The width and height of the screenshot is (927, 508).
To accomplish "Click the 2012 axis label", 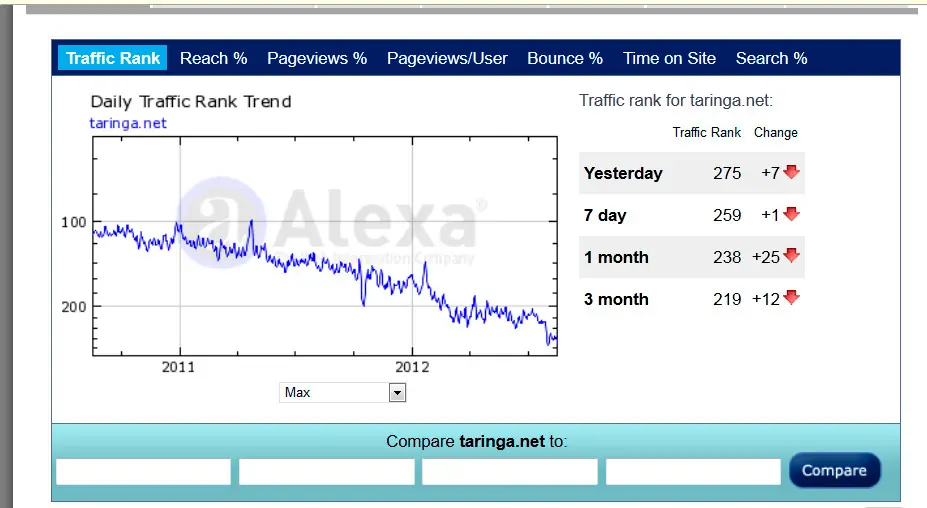I will pyautogui.click(x=412, y=367).
